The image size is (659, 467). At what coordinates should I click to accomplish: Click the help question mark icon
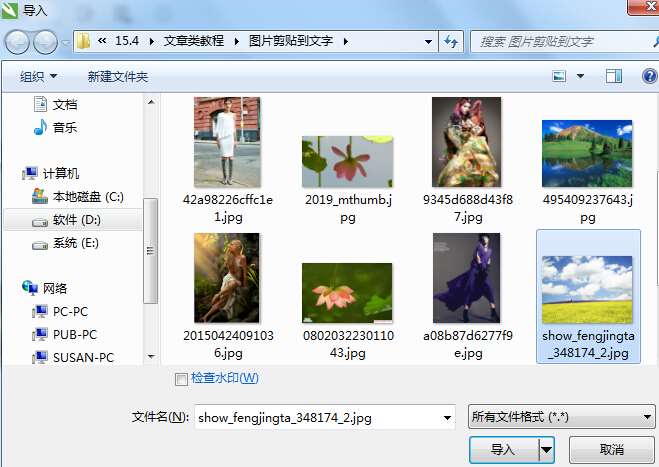pos(650,76)
